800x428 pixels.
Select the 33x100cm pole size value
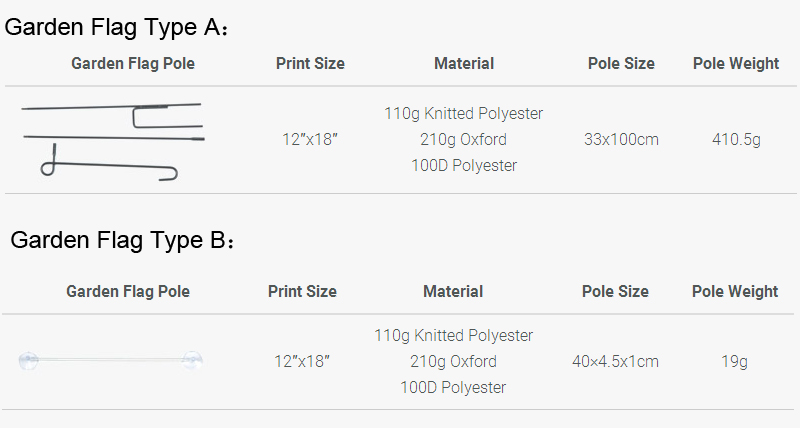(621, 139)
